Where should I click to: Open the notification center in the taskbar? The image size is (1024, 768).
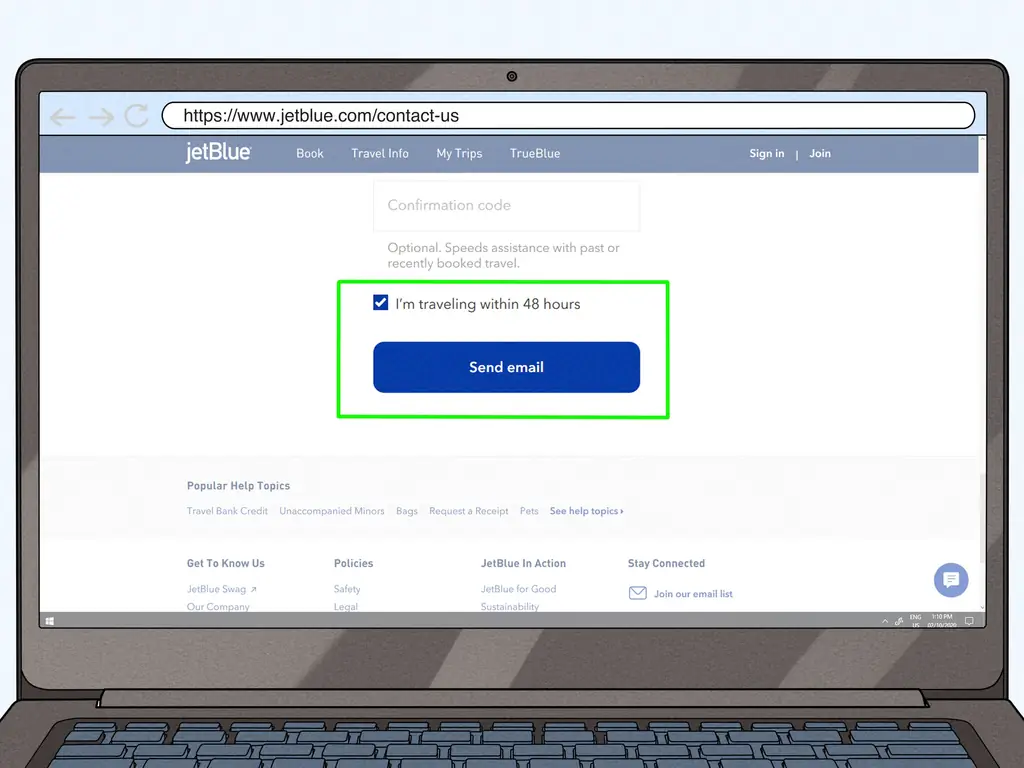point(968,621)
